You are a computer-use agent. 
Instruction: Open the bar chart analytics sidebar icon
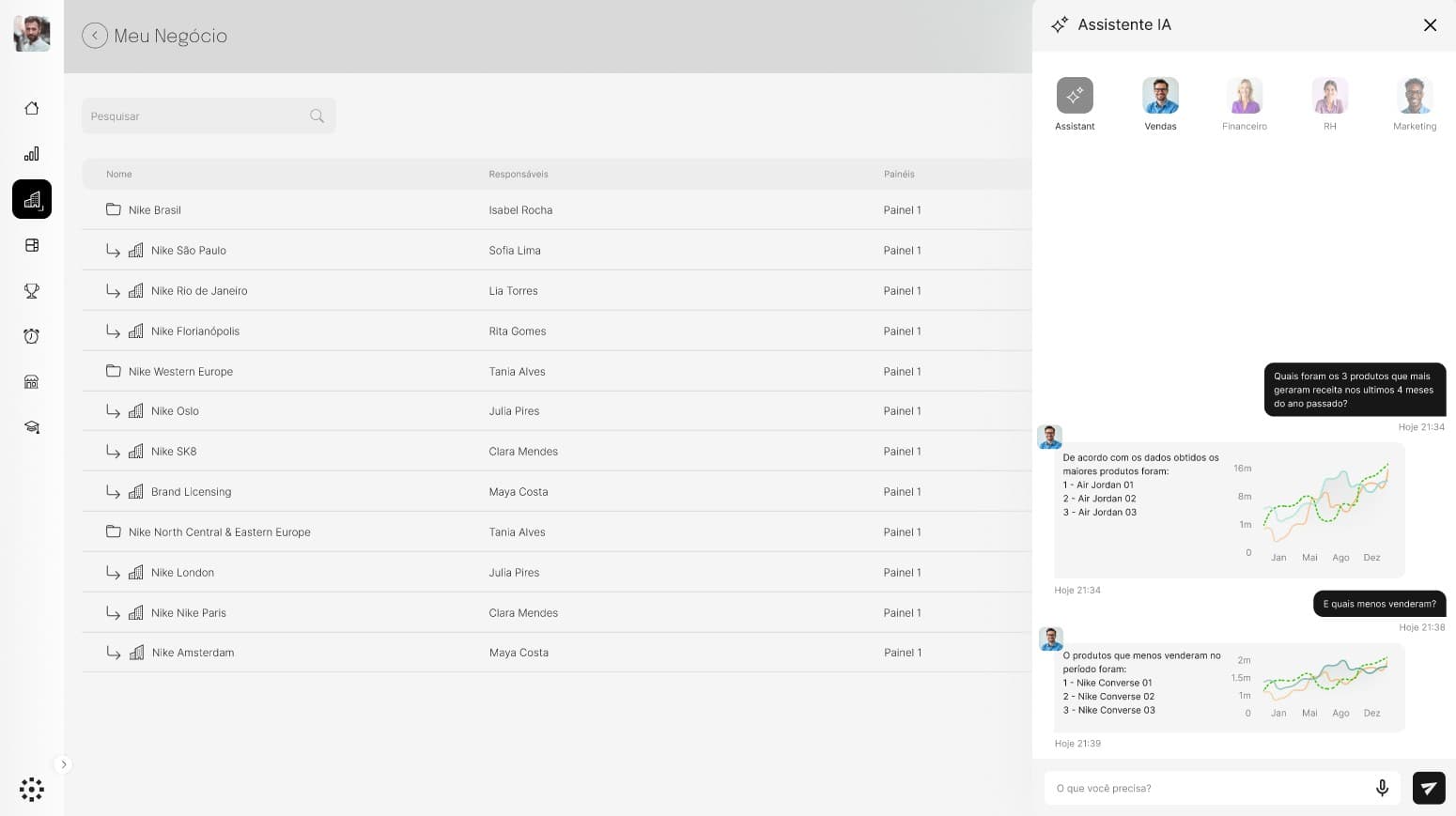(32, 154)
